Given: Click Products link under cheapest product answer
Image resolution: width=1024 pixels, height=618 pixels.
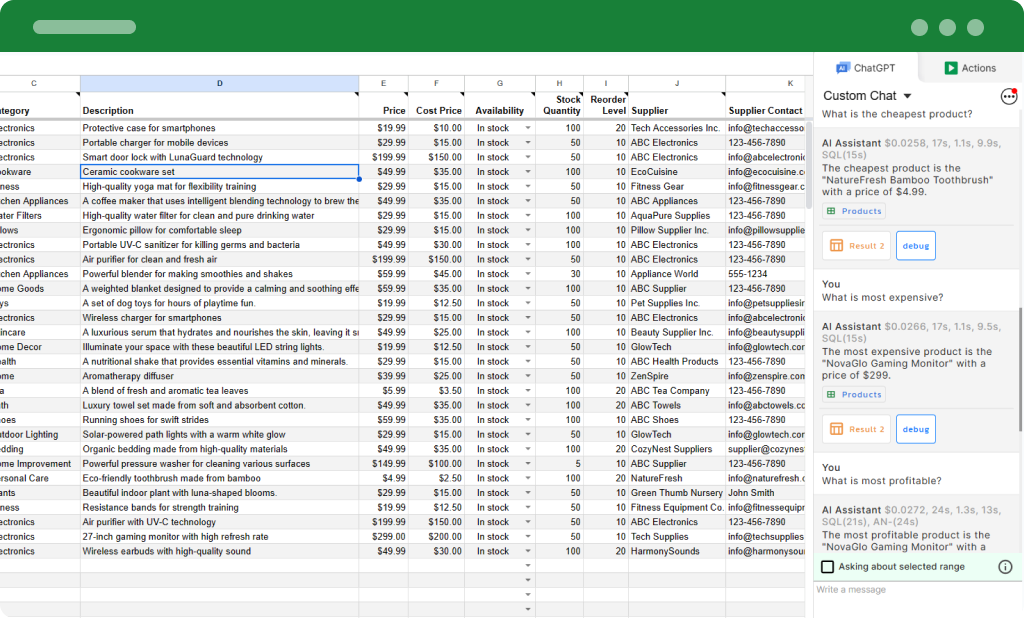Looking at the screenshot, I should 854,211.
